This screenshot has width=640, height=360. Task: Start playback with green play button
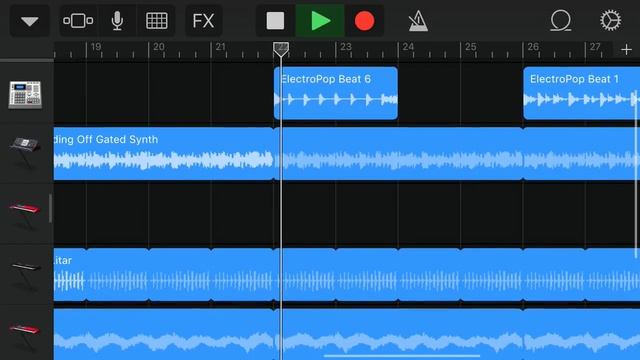320,21
